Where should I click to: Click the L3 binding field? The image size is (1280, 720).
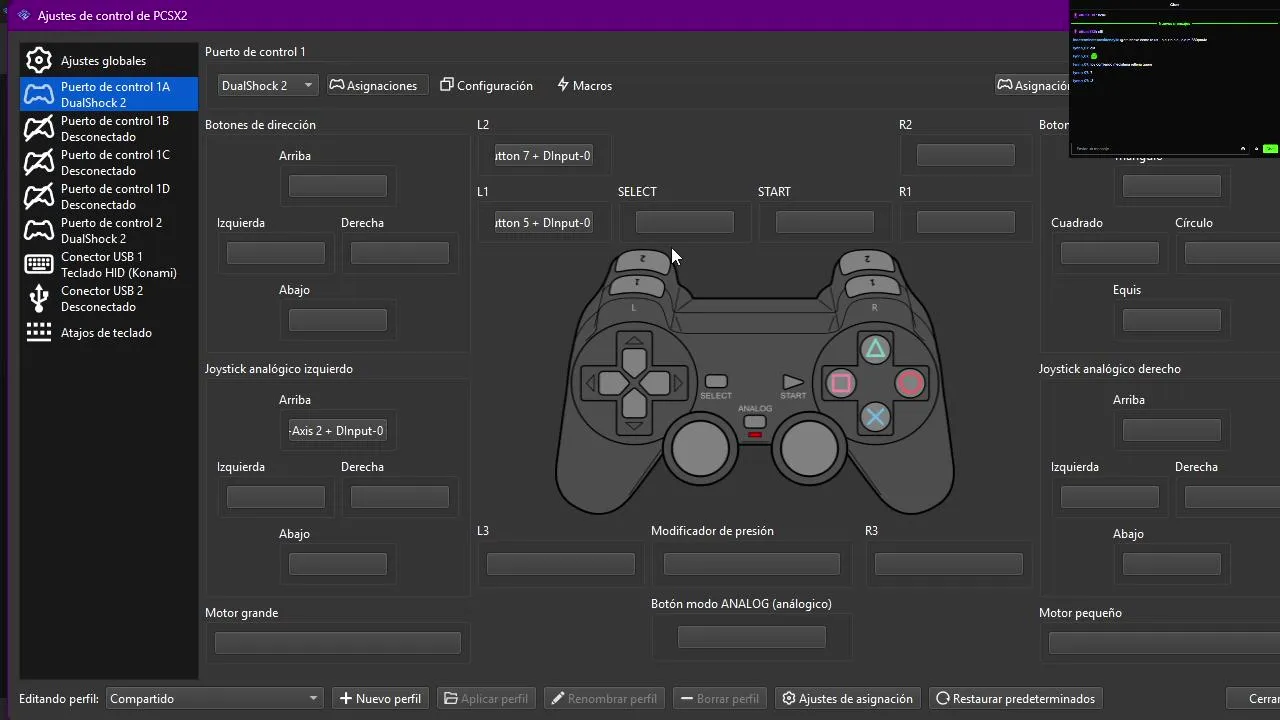tap(560, 564)
